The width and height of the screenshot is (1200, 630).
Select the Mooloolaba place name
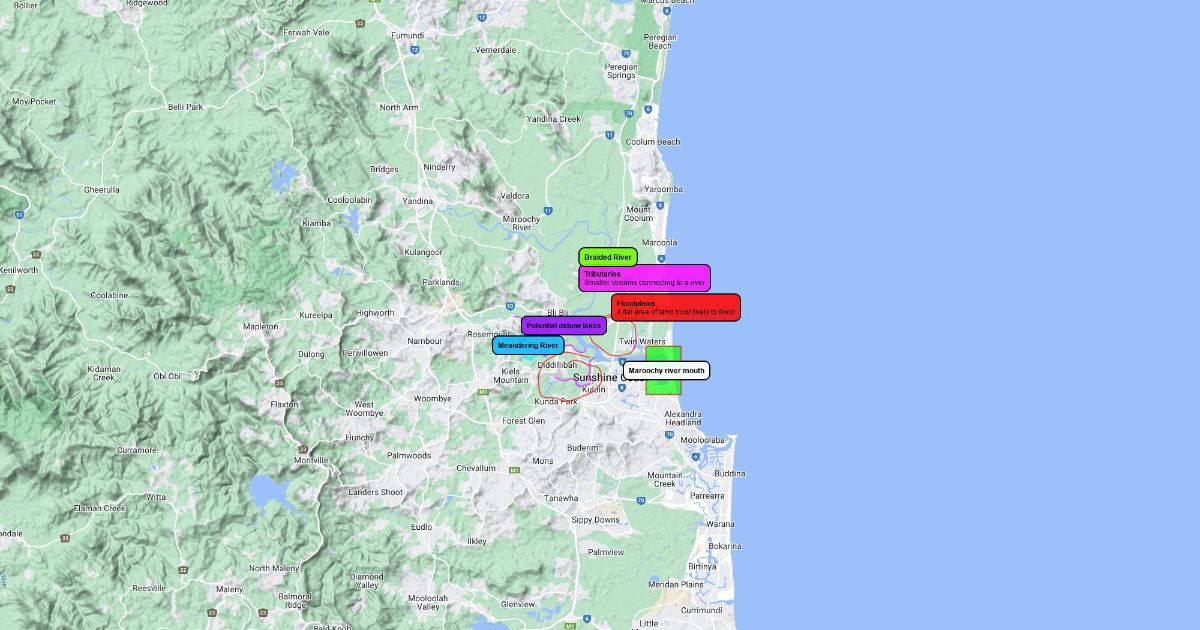[x=702, y=439]
